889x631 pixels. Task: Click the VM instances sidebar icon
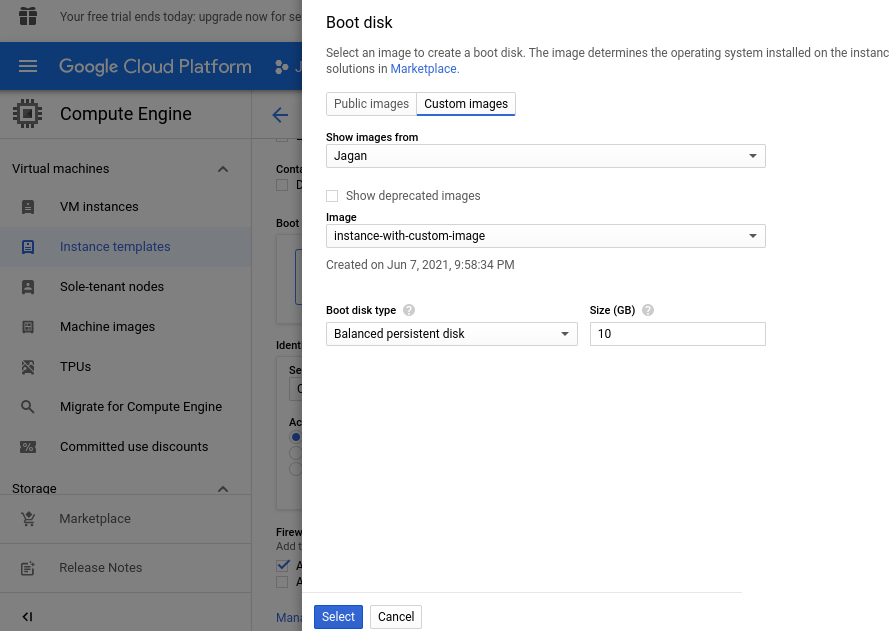28,207
